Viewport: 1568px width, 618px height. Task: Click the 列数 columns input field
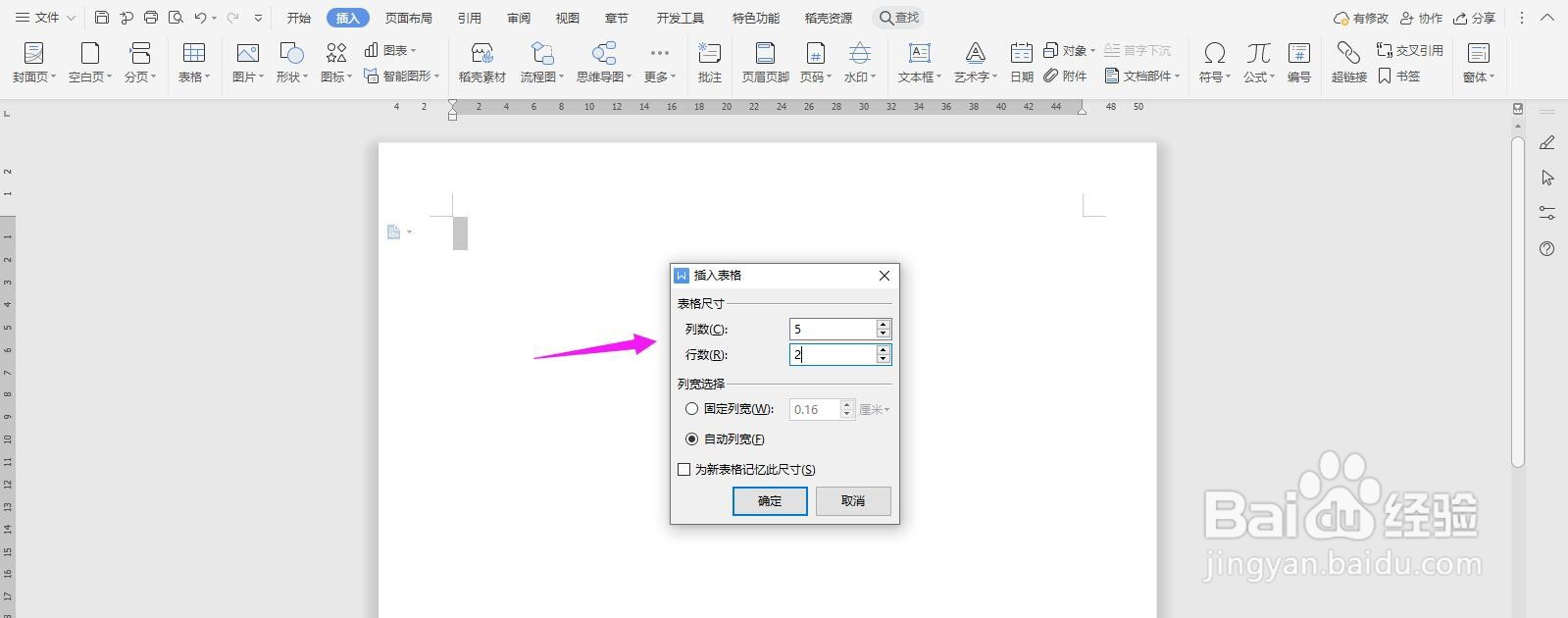832,329
